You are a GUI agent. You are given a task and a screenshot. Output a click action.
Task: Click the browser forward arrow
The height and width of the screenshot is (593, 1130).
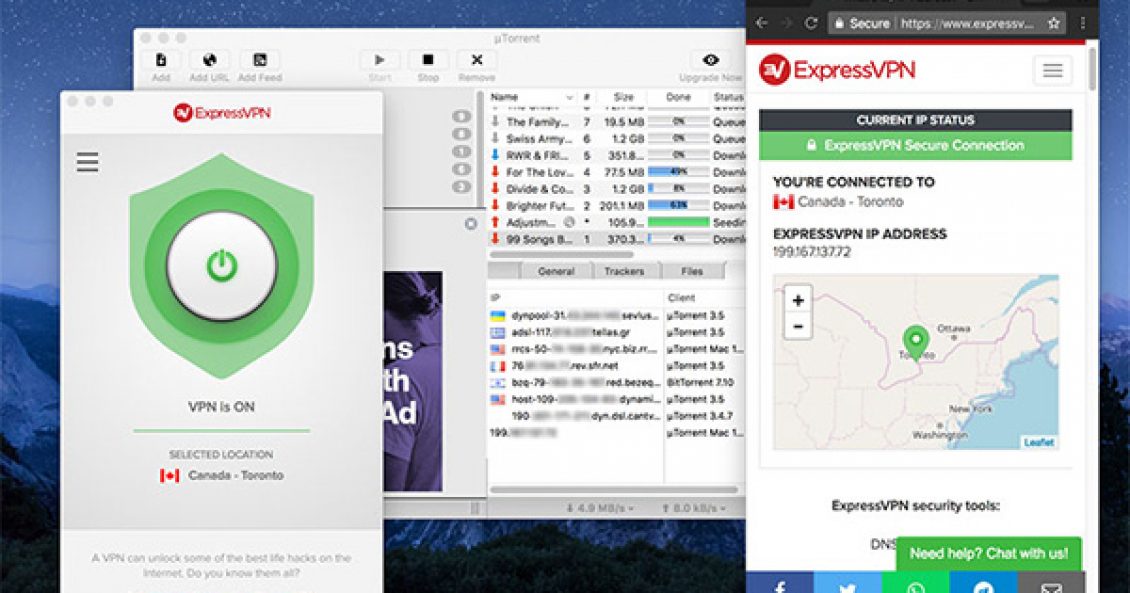786,23
